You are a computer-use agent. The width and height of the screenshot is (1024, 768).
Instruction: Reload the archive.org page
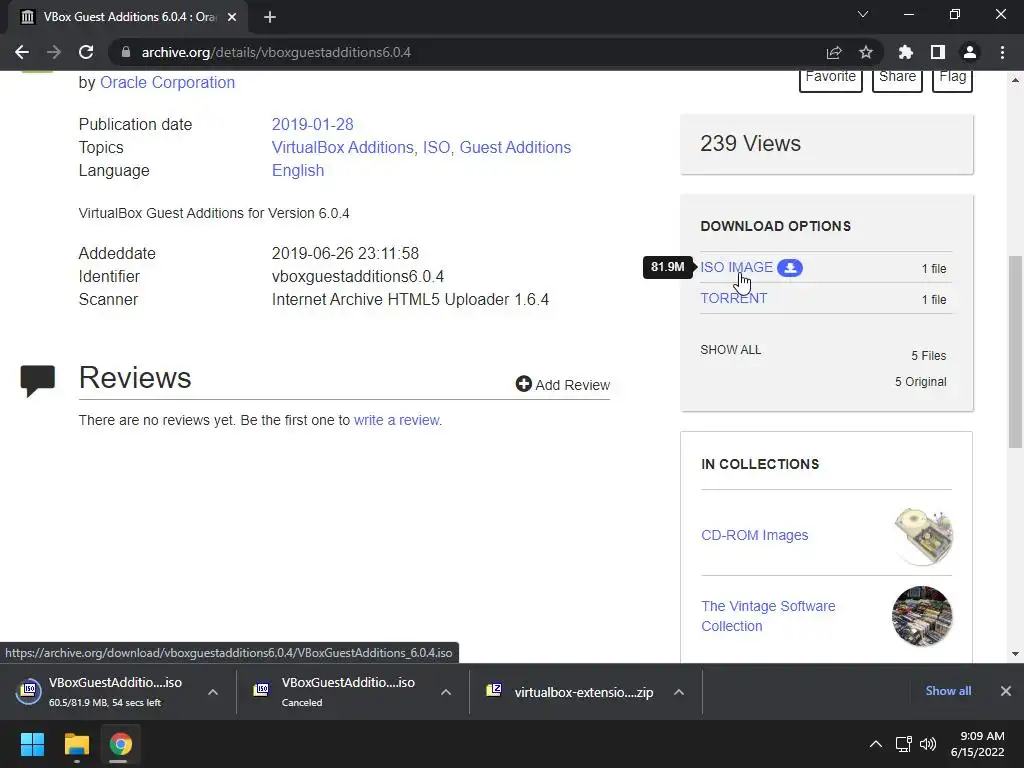[86, 52]
